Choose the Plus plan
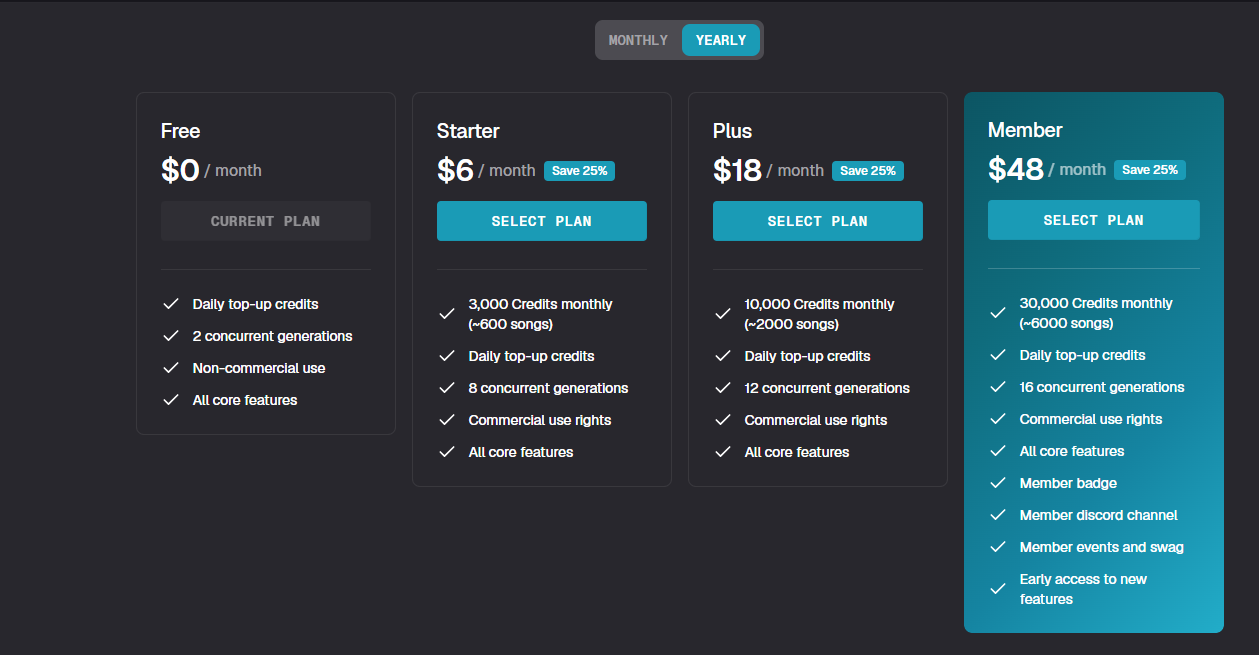1259x655 pixels. pyautogui.click(x=817, y=221)
